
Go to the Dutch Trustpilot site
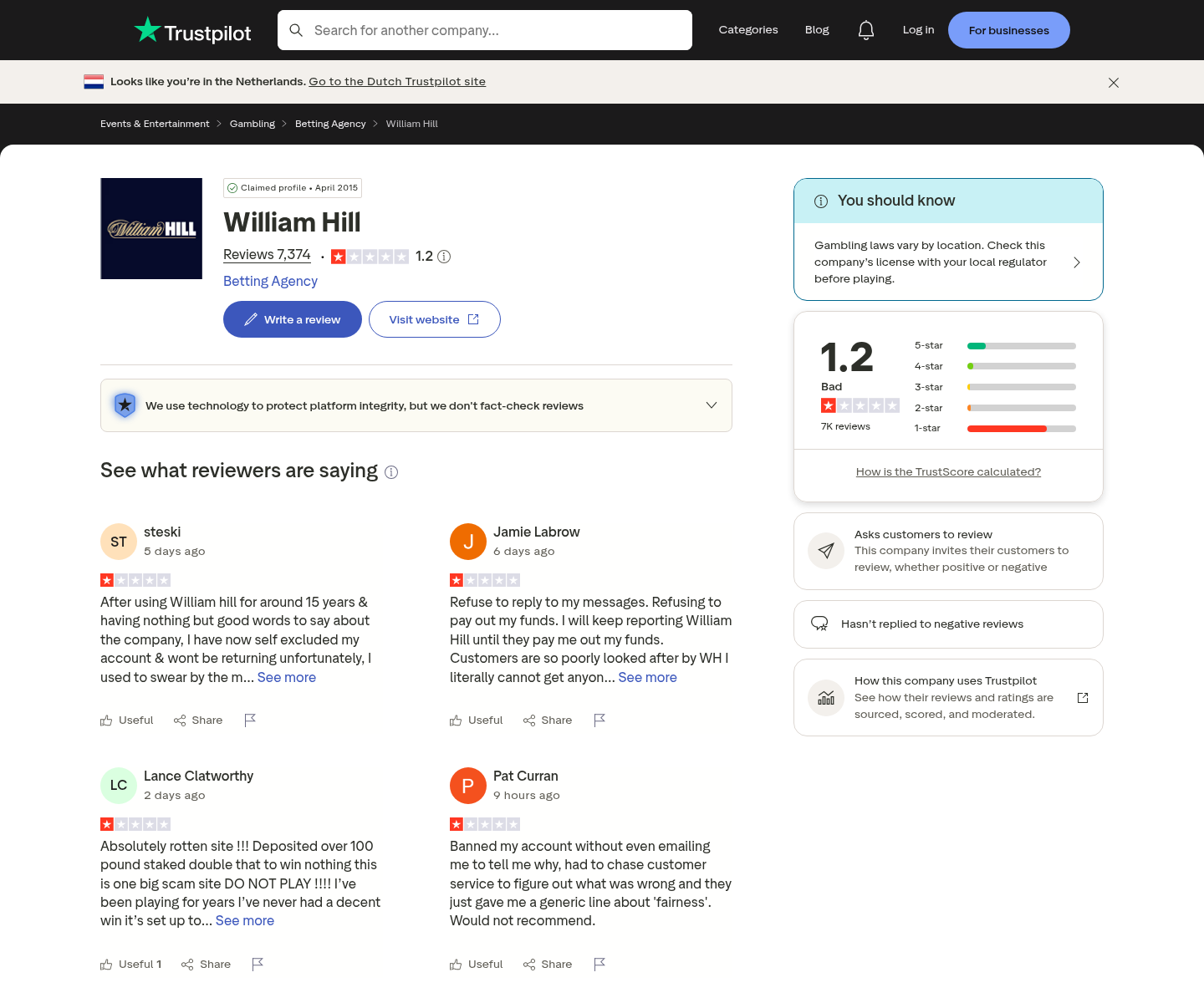[x=397, y=82]
